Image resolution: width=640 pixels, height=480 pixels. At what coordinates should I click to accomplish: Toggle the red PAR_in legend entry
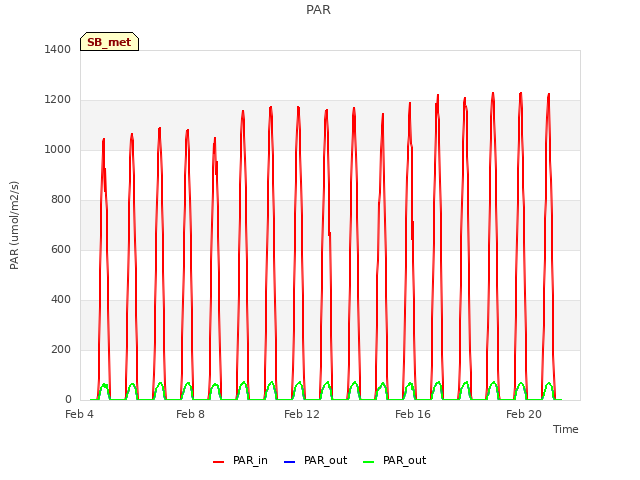click(x=240, y=460)
